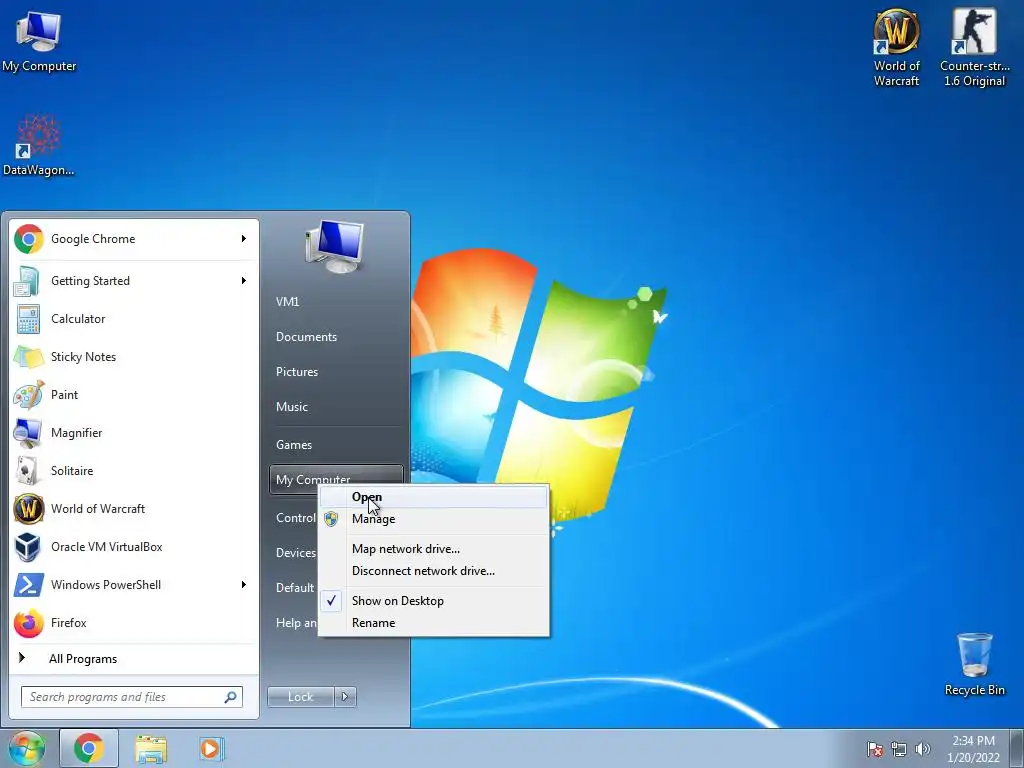The height and width of the screenshot is (768, 1024).
Task: Select My Computer desktop icon
Action: pyautogui.click(x=39, y=42)
